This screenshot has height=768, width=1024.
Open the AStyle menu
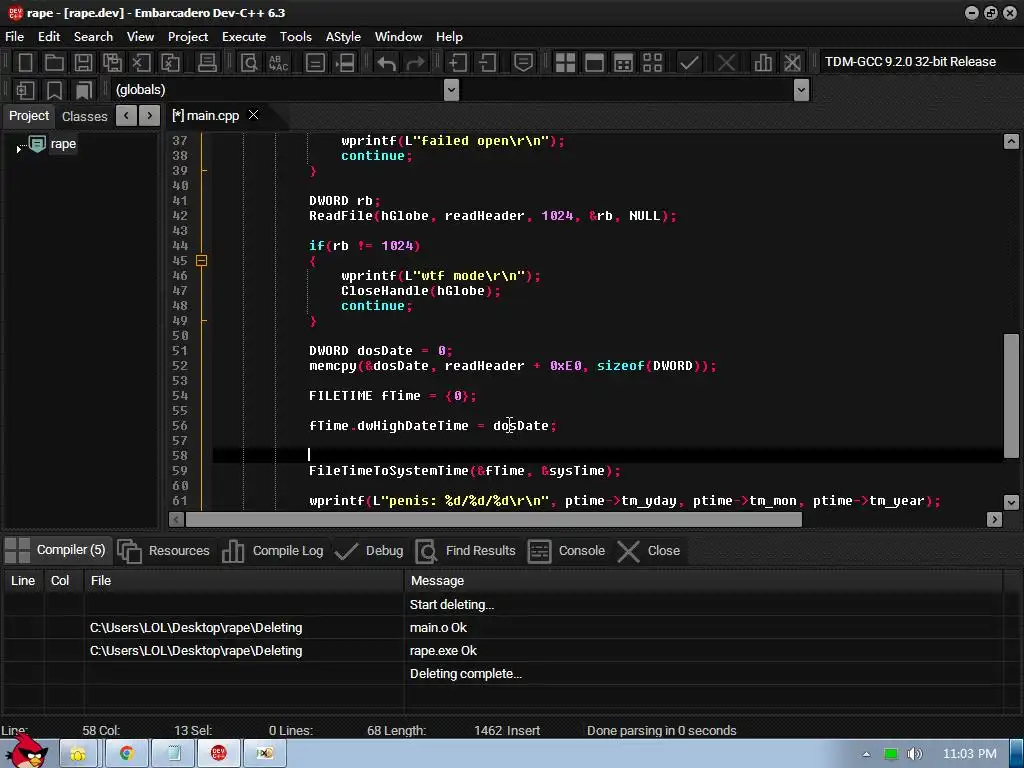(343, 37)
